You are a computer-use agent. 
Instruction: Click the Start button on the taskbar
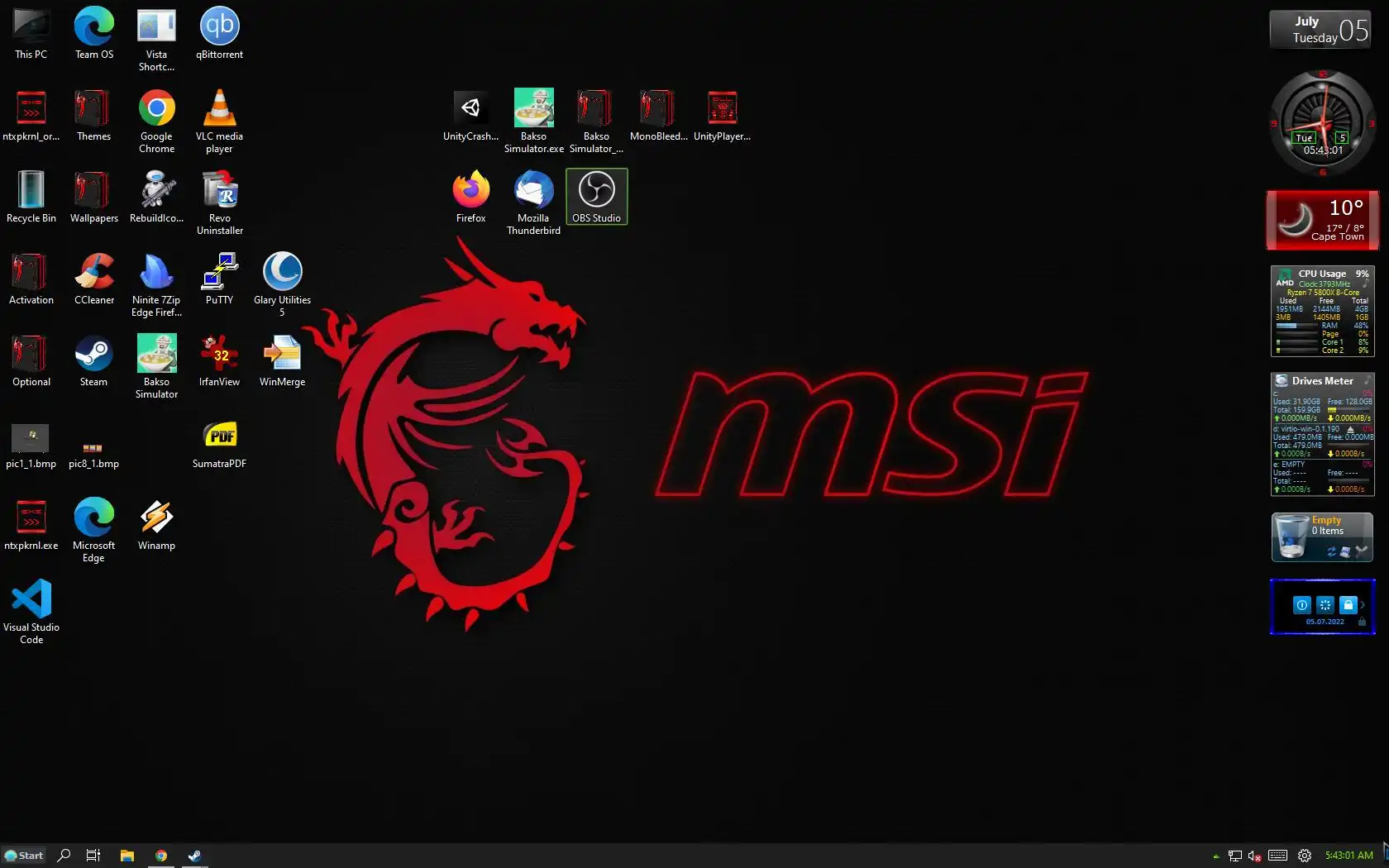coord(24,856)
